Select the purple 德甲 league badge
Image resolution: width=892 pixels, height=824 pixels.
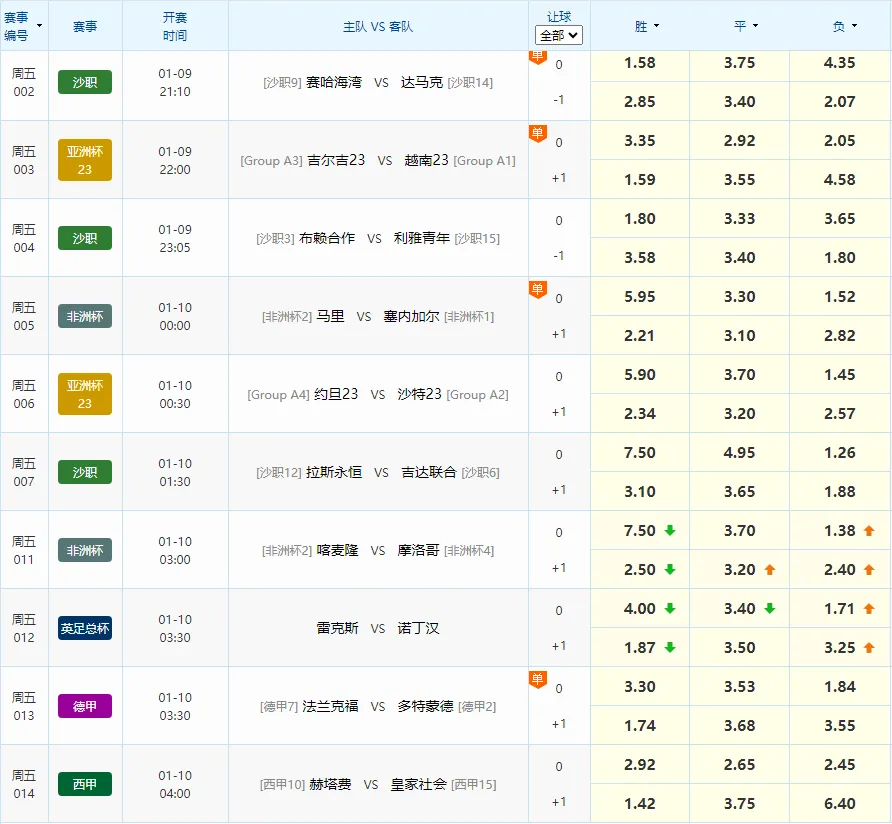tap(84, 707)
